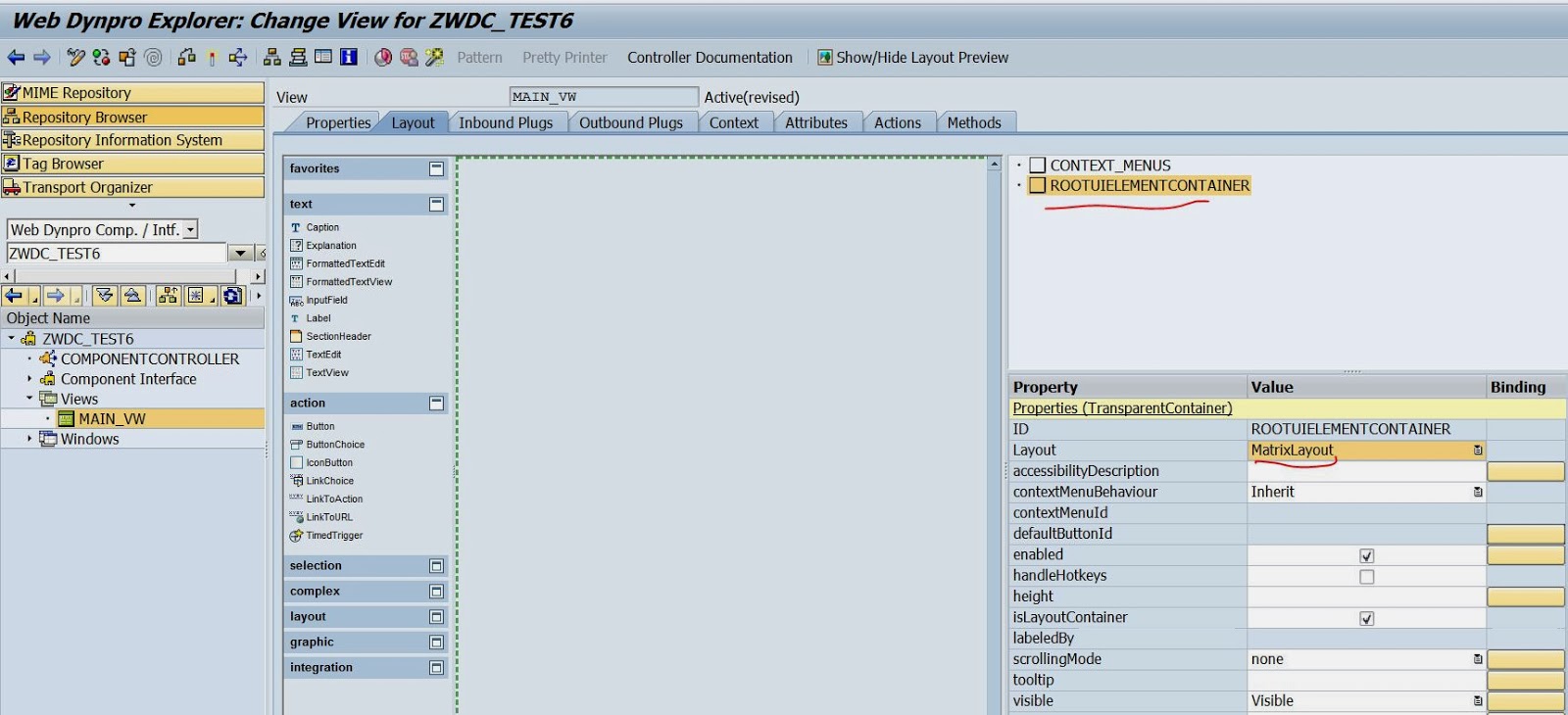Switch to the Outbound Plugs tab
This screenshot has height=715, width=1568.
[x=631, y=122]
